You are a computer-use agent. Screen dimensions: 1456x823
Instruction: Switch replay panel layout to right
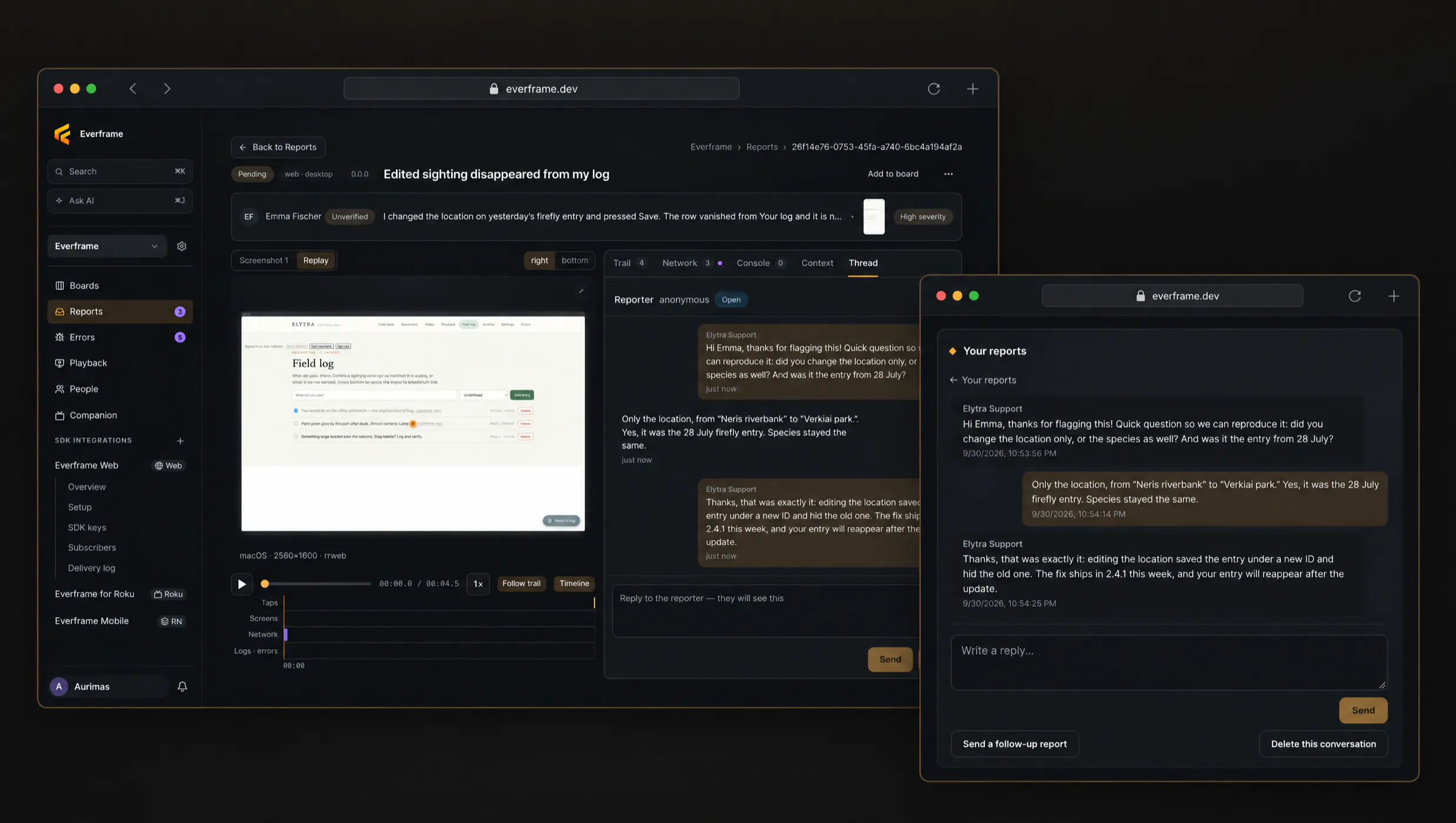pyautogui.click(x=539, y=261)
